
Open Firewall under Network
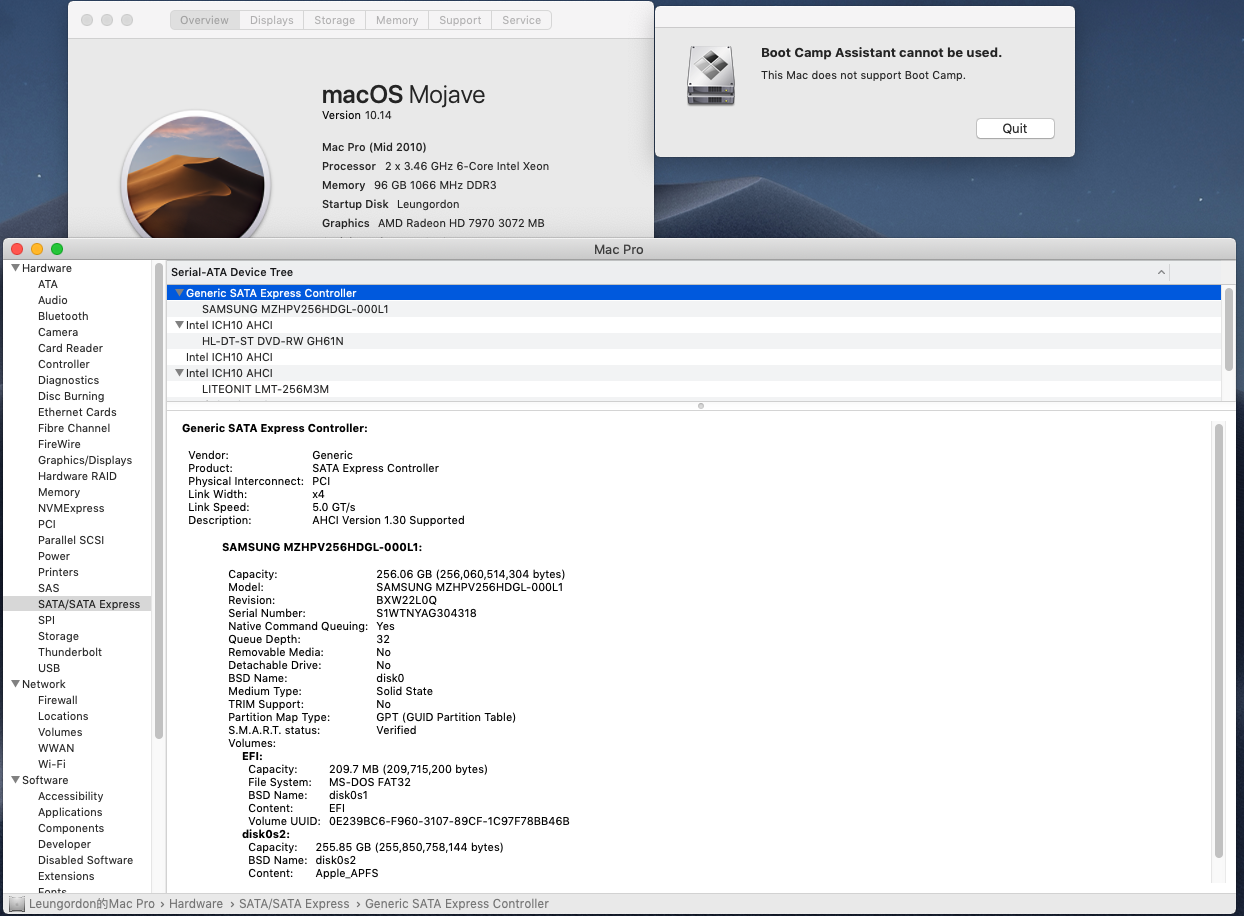tap(58, 700)
